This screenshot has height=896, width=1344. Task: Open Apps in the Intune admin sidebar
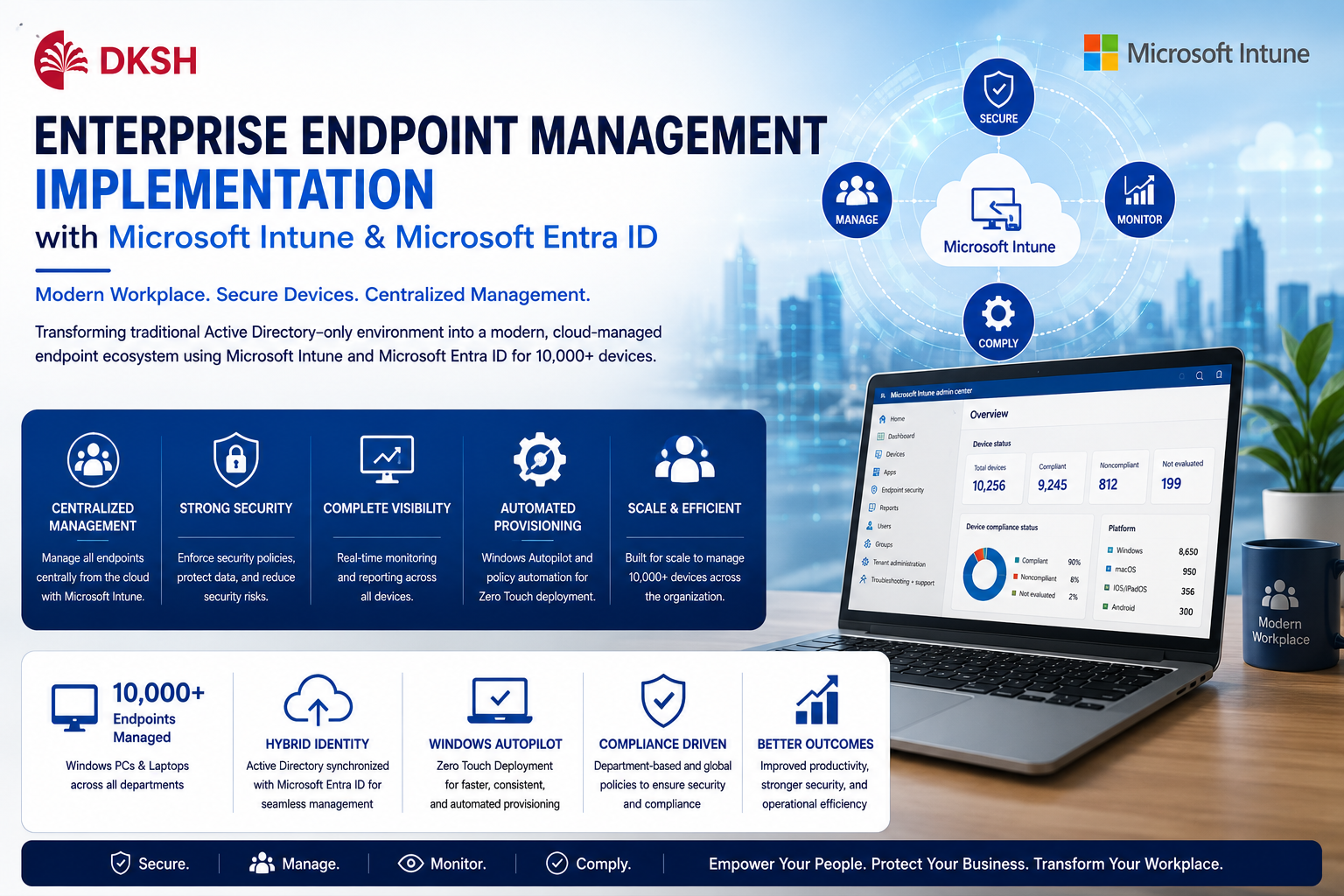point(884,472)
